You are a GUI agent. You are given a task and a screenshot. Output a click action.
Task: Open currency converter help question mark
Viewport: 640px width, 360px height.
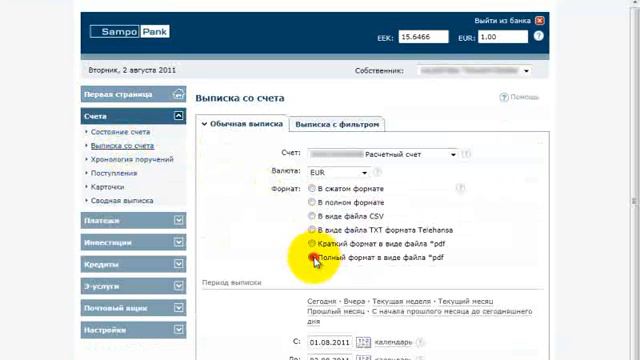[x=538, y=36]
